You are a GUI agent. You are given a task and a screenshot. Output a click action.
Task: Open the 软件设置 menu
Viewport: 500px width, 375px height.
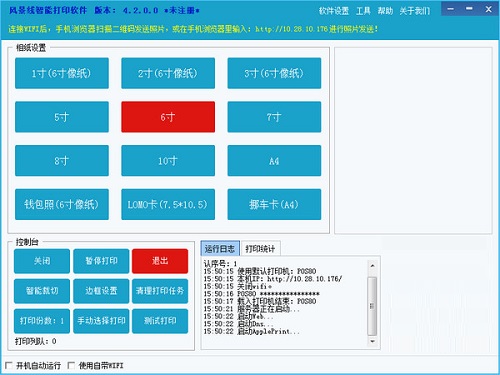point(334,11)
